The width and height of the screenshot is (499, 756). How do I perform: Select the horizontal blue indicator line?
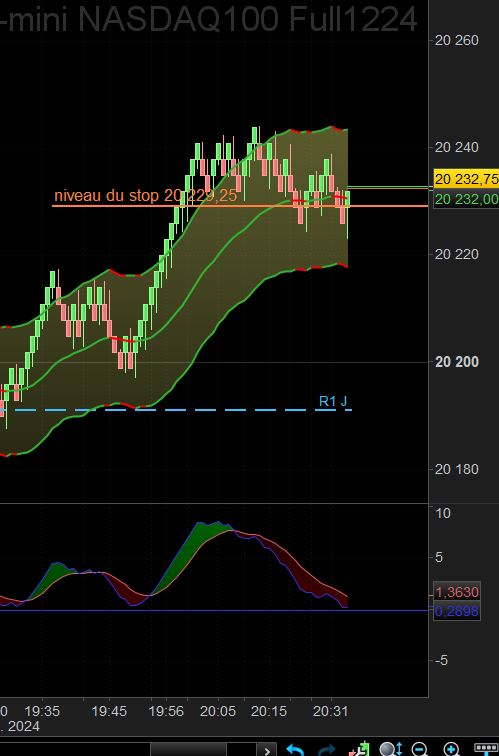point(214,610)
